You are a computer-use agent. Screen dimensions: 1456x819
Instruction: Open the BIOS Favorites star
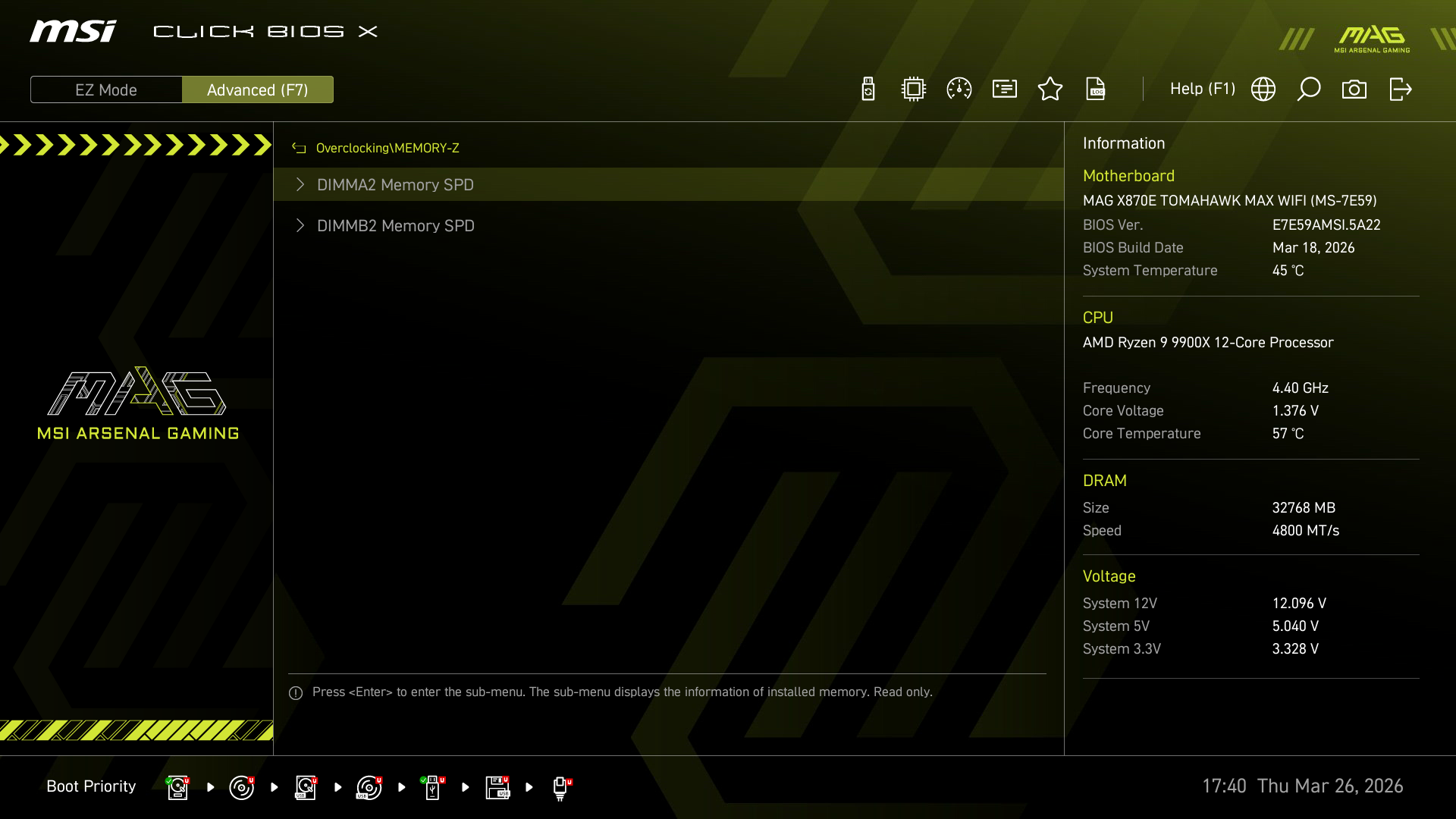click(1050, 89)
